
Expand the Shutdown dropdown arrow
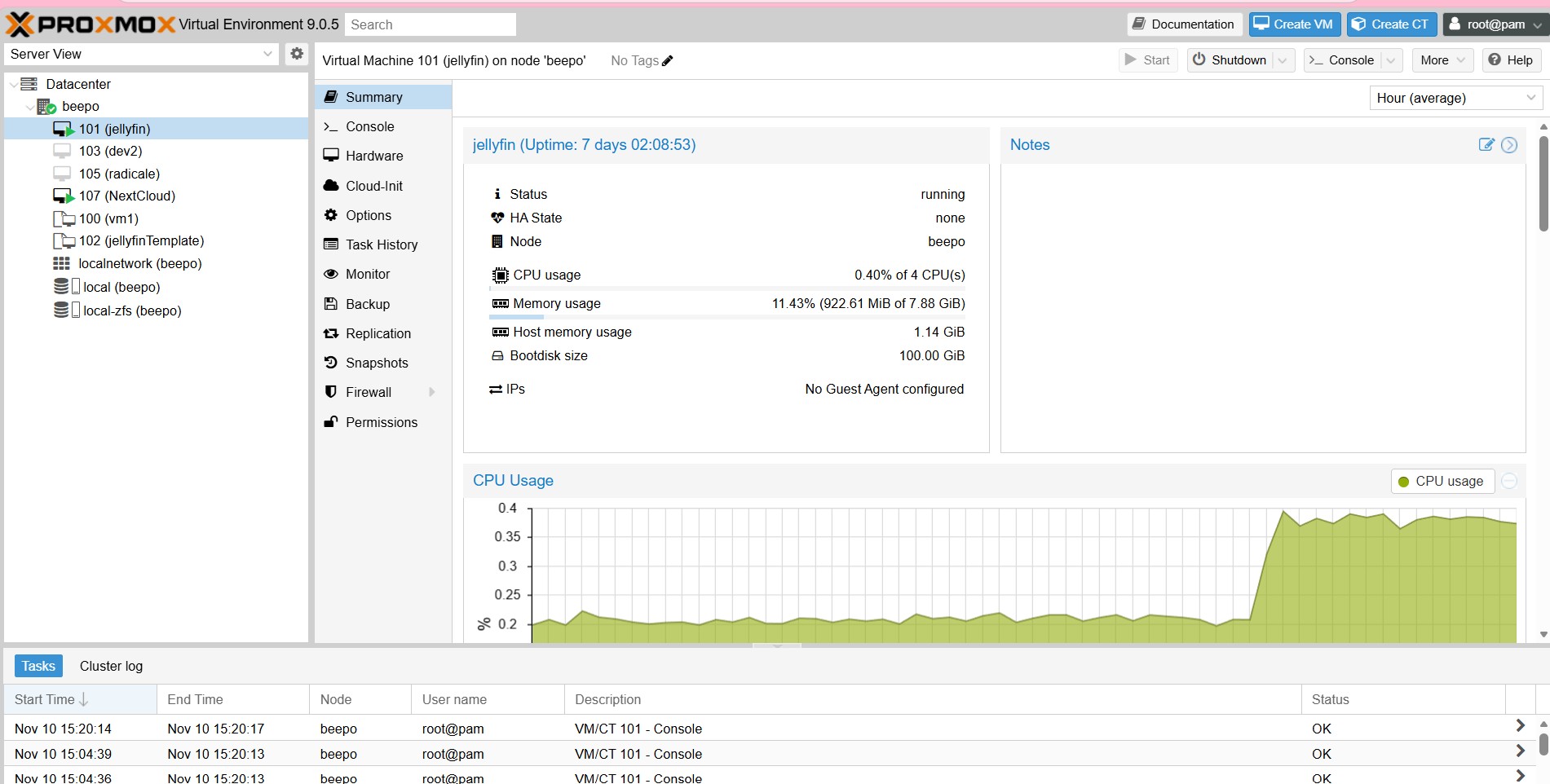1283,60
